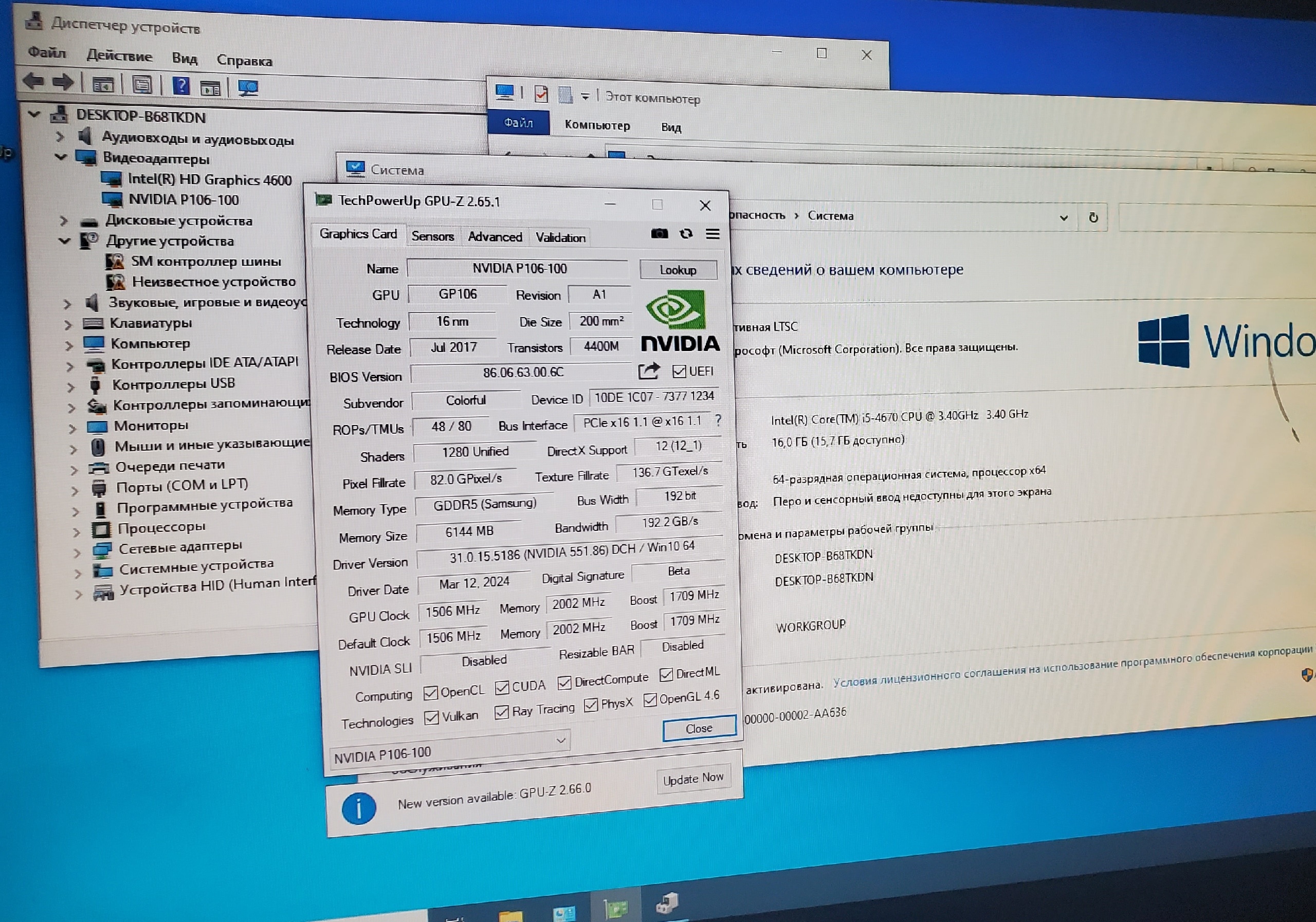Viewport: 1316px width, 922px height.
Task: Collapse the Другие устройства node
Action: [65, 241]
